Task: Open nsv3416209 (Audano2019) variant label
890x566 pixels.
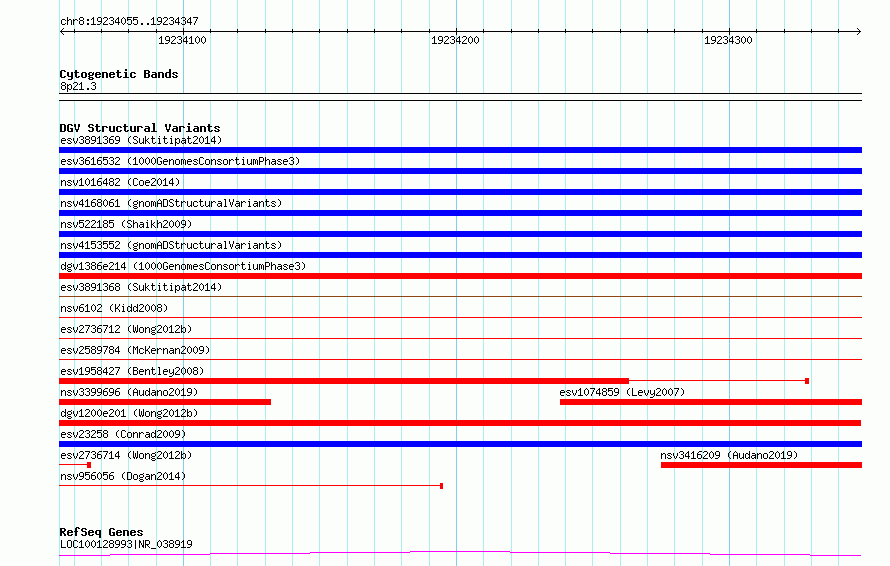Action: (x=729, y=455)
